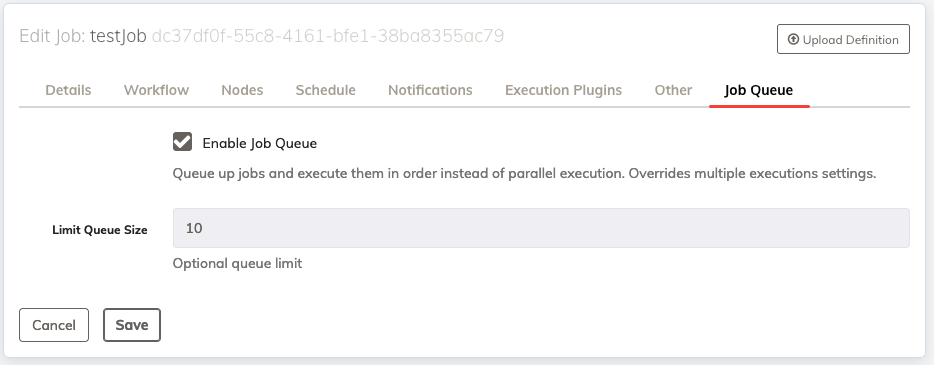
Task: Save the job changes
Action: point(132,325)
